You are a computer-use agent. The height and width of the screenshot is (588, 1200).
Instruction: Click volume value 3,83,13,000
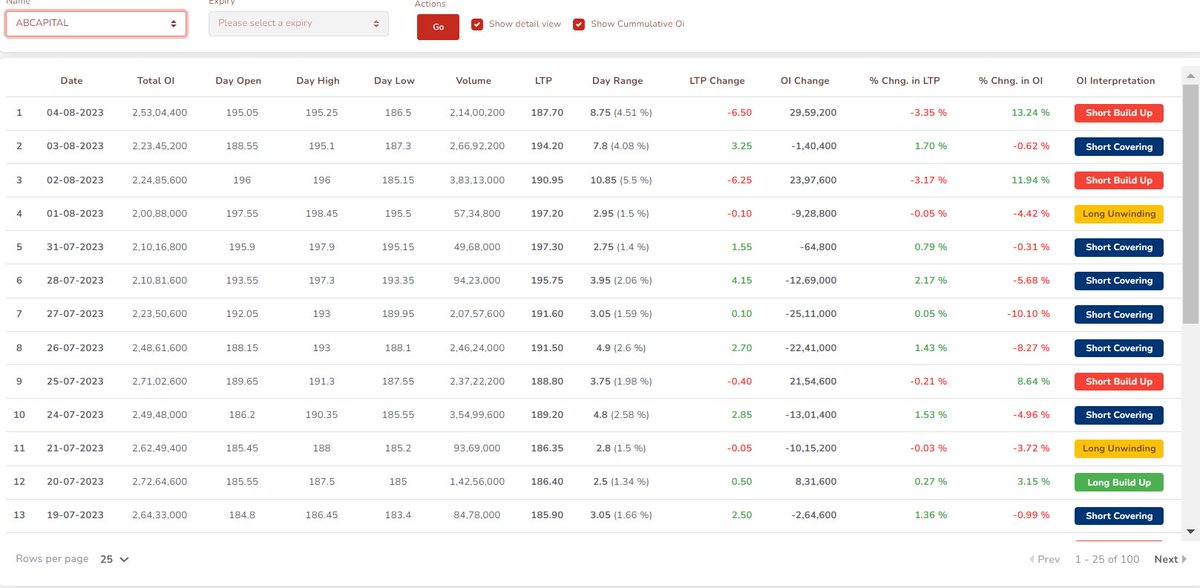click(x=475, y=180)
